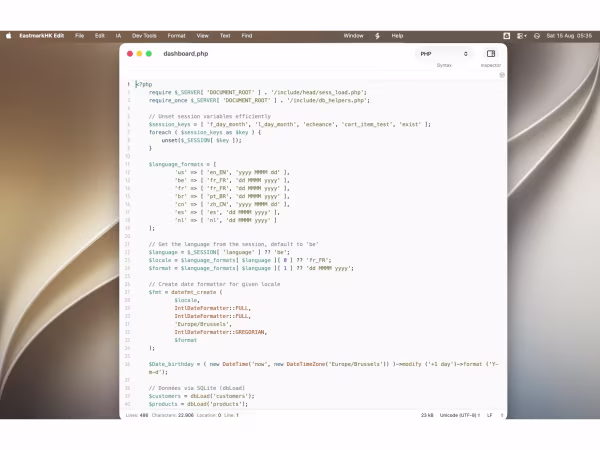The width and height of the screenshot is (600, 450).
Task: Click the $session_keys array line
Action: [290, 124]
